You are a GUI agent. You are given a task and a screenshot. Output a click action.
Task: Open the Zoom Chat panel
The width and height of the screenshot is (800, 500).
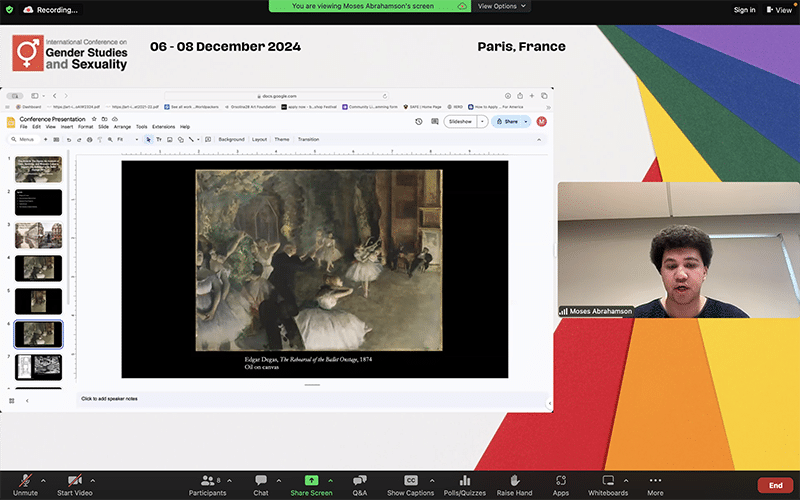(261, 485)
